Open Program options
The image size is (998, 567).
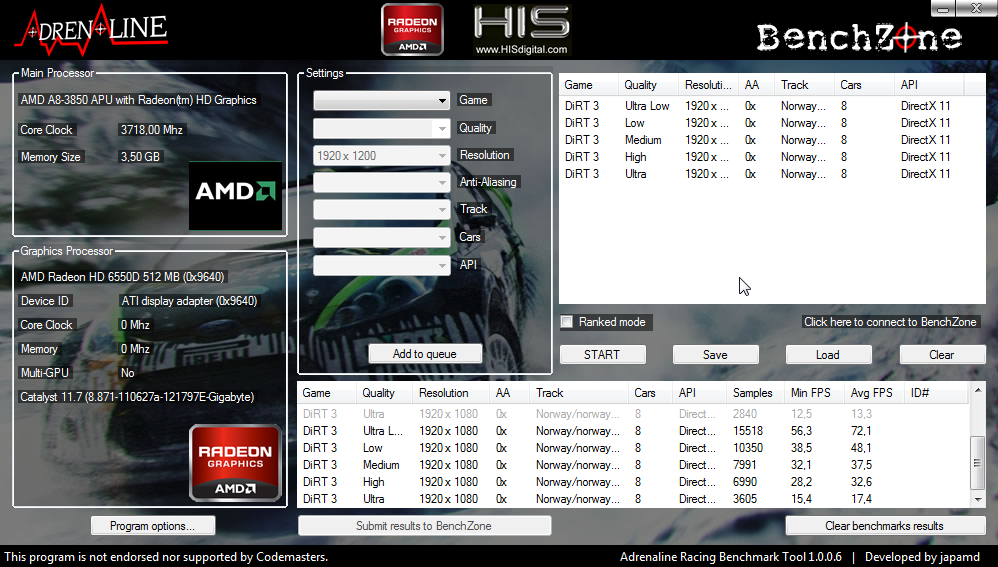(x=153, y=526)
